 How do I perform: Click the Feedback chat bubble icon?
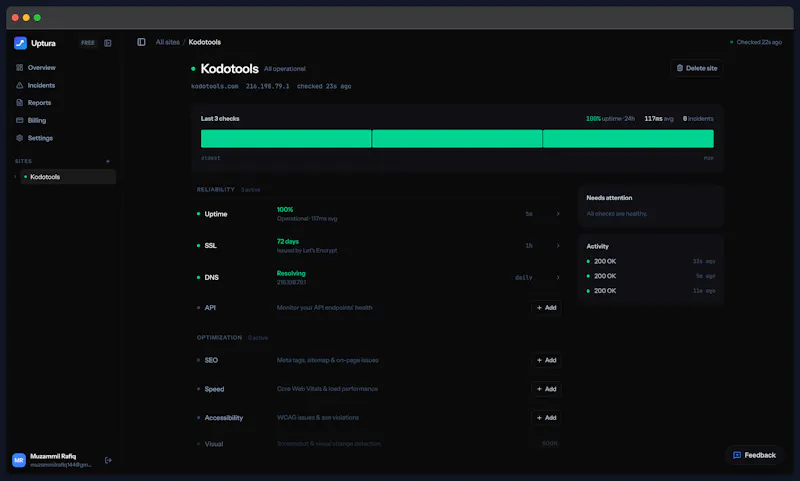737,455
